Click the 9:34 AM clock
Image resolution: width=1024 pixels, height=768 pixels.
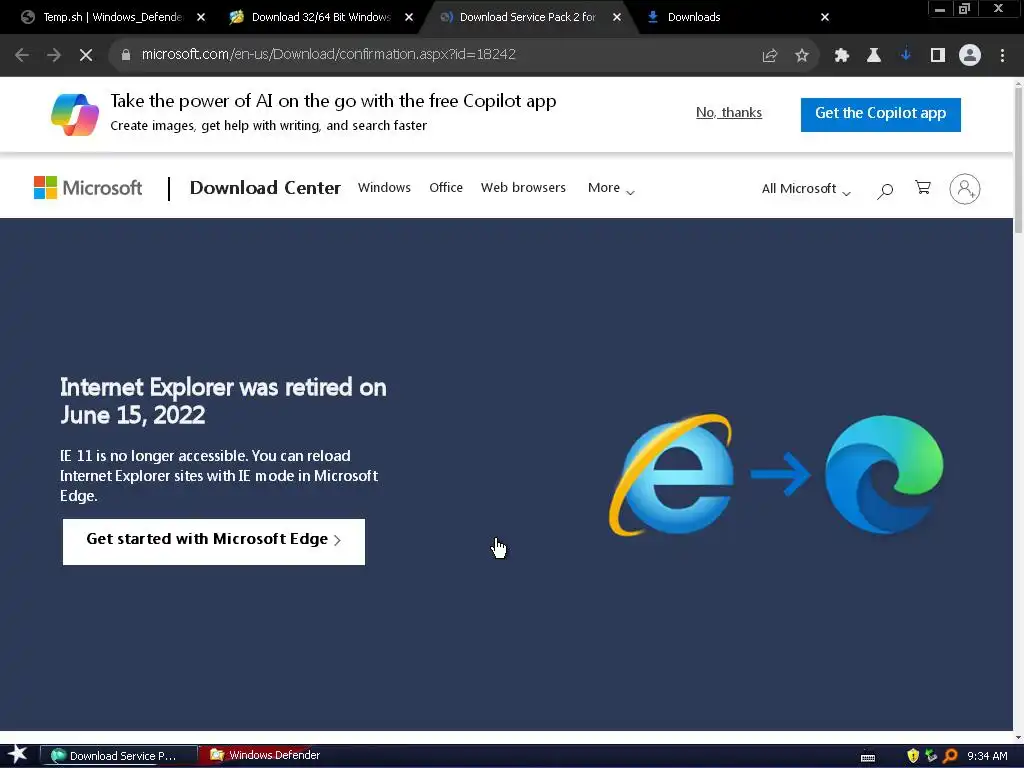(x=987, y=756)
